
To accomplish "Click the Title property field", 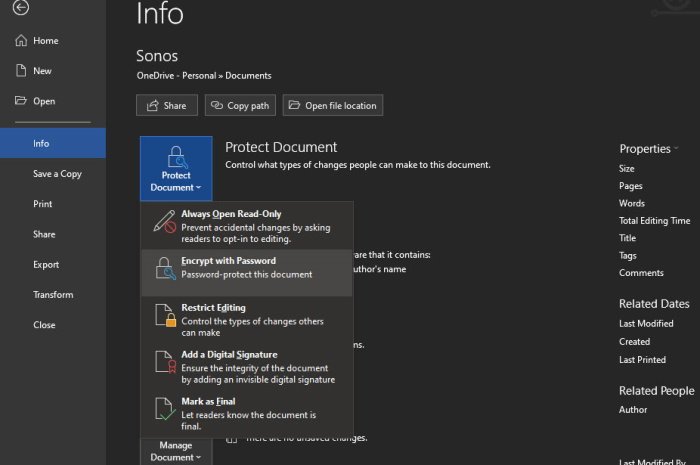I will (x=627, y=238).
